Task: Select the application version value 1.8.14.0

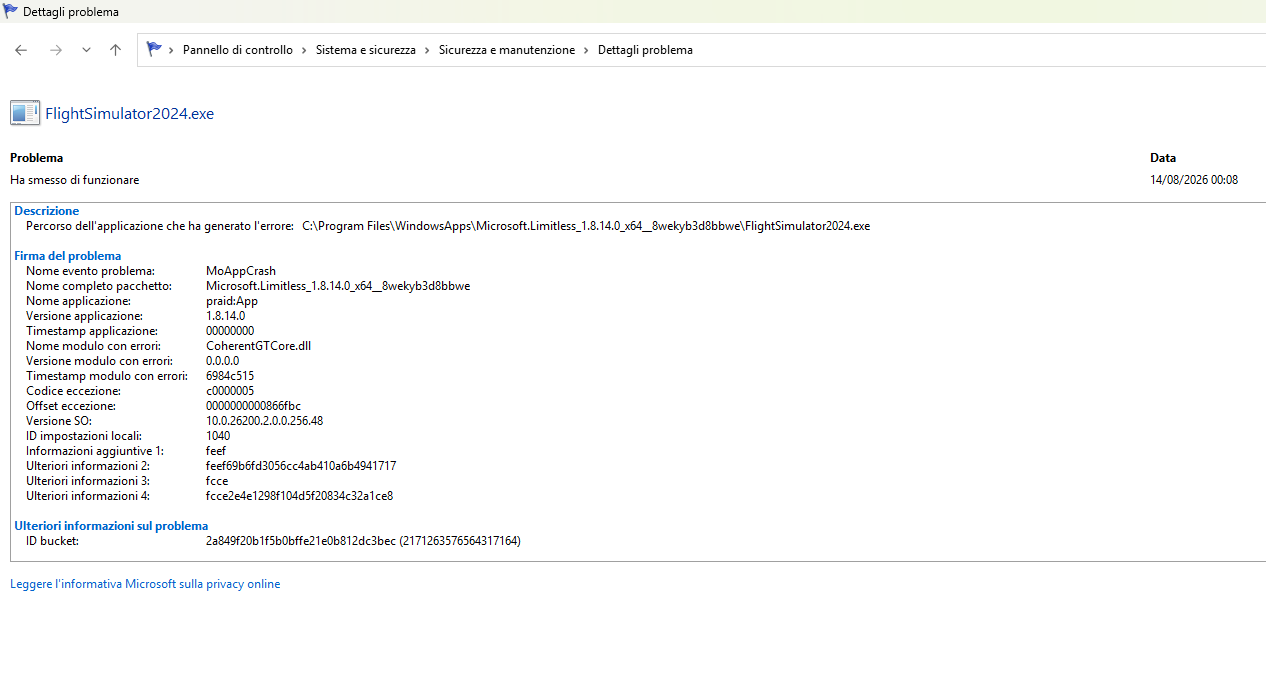Action: pos(225,316)
